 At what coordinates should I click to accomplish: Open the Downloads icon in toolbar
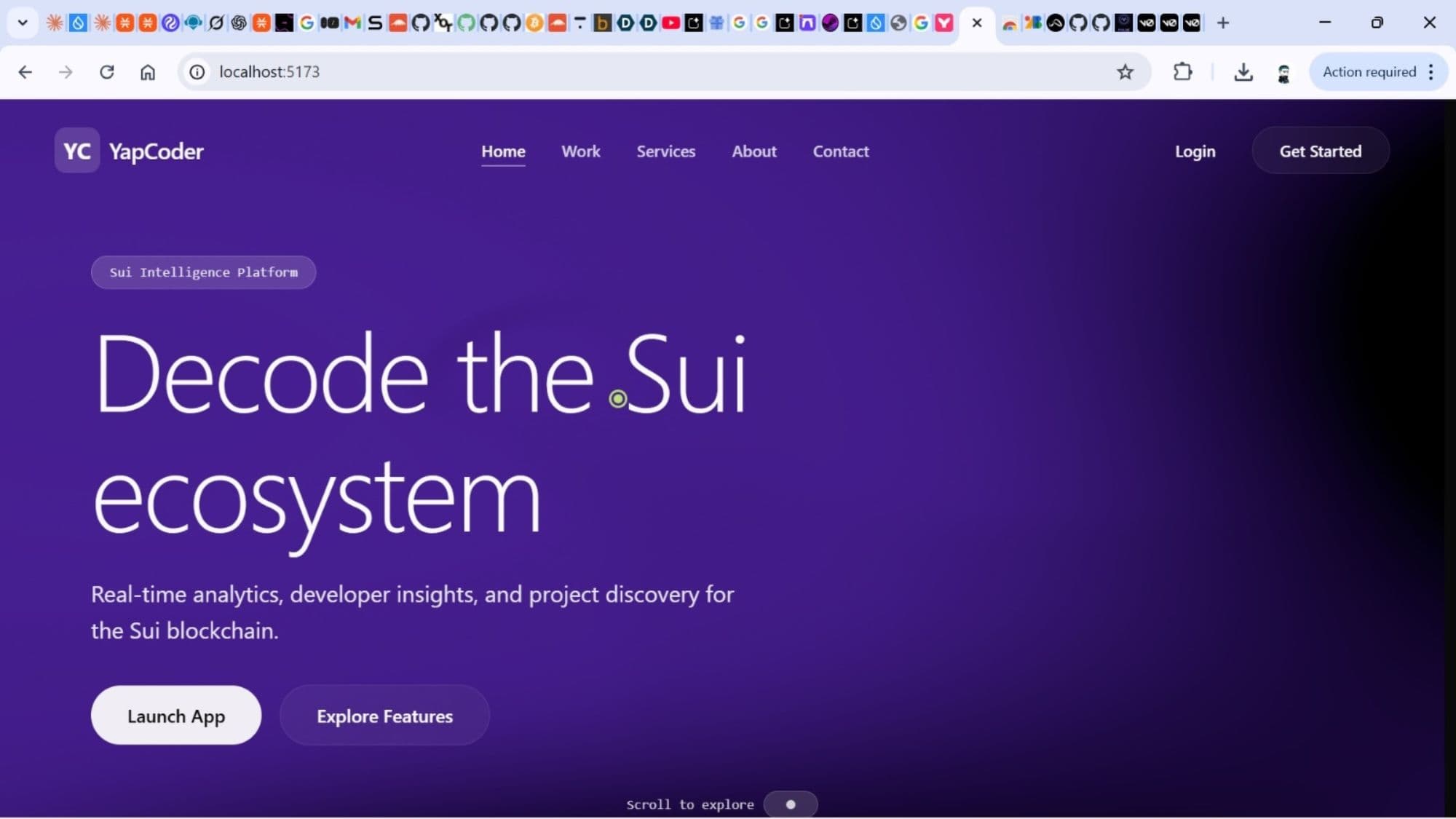point(1243,72)
